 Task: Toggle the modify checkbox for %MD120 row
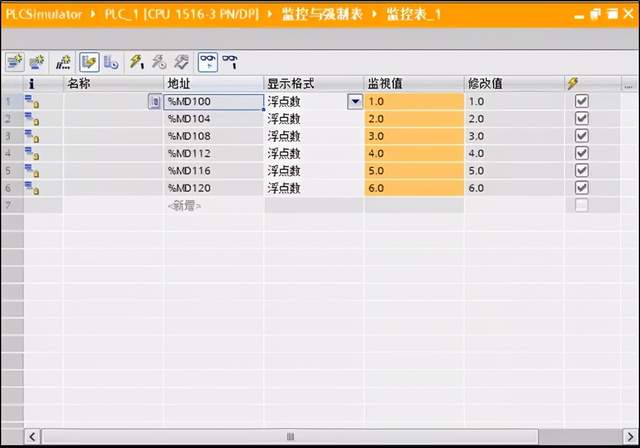[x=582, y=188]
